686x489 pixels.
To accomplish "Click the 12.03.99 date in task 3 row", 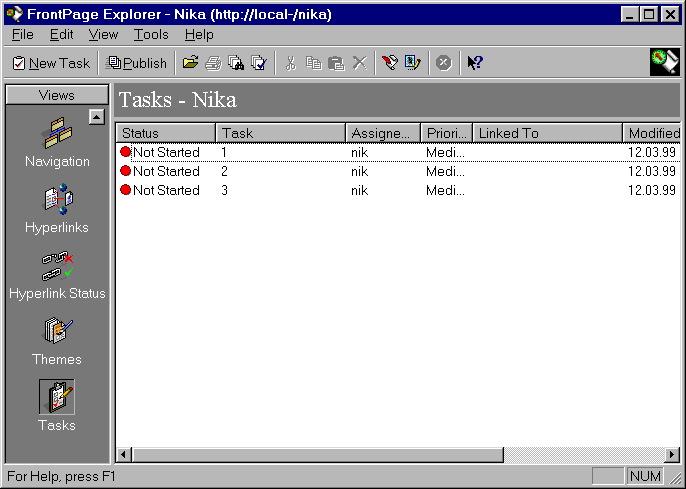I will coord(652,190).
